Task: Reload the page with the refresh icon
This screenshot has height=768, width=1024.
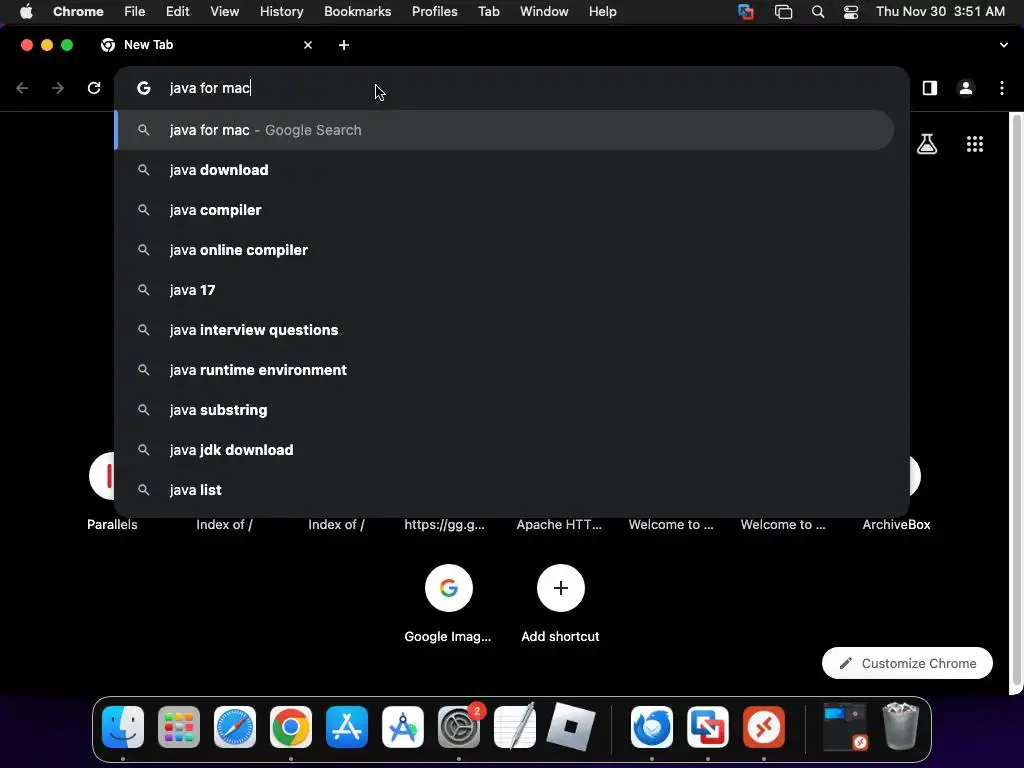Action: tap(94, 88)
